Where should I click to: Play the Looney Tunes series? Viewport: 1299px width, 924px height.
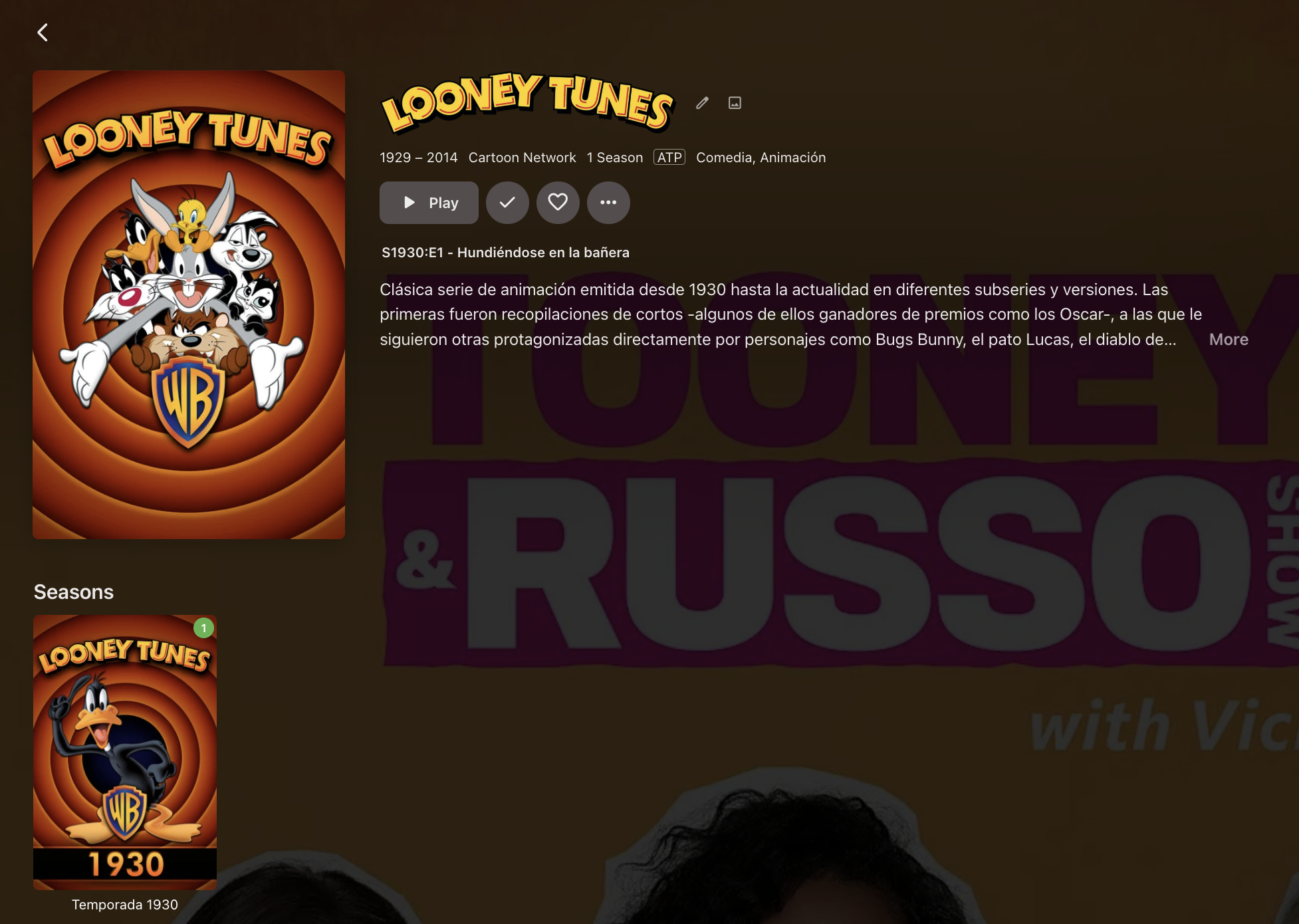pos(429,203)
